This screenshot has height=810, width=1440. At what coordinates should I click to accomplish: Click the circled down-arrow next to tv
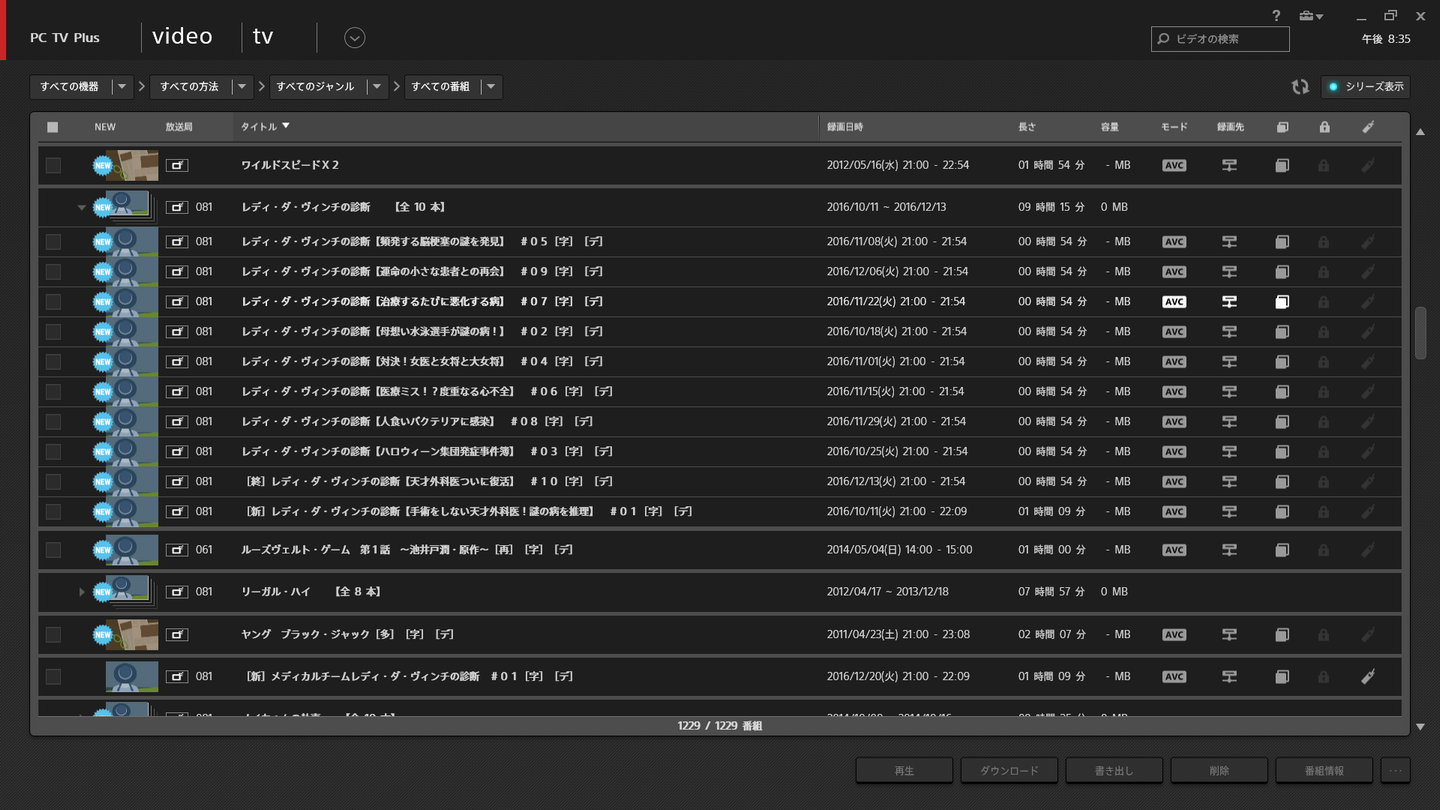click(x=354, y=38)
